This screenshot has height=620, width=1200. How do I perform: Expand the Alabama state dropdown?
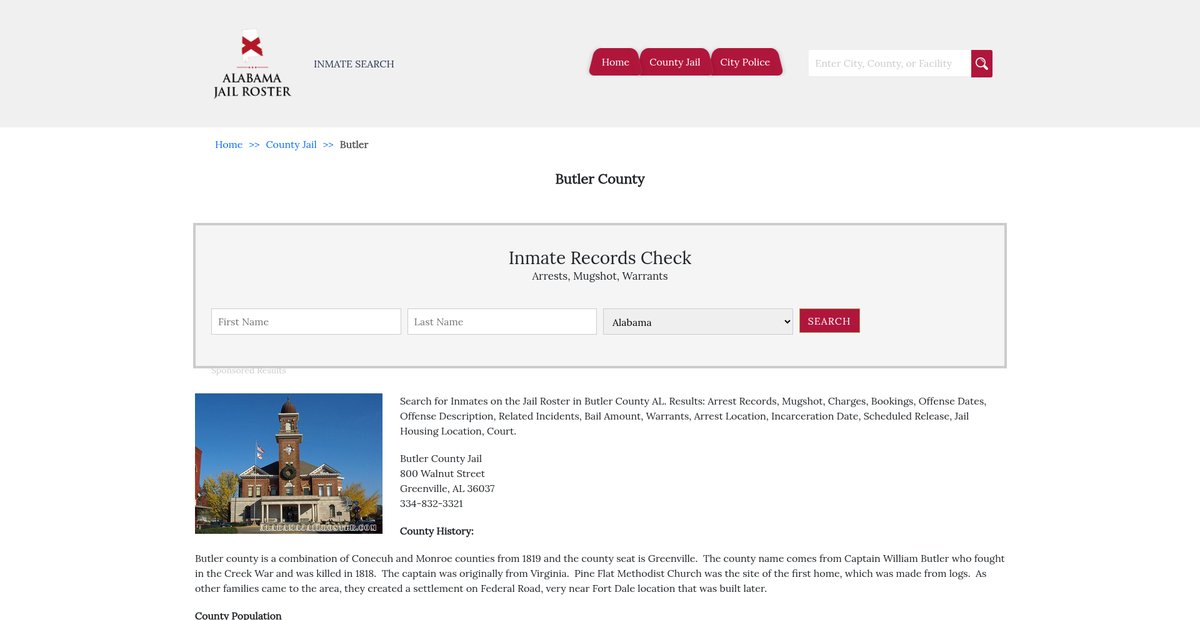[698, 322]
